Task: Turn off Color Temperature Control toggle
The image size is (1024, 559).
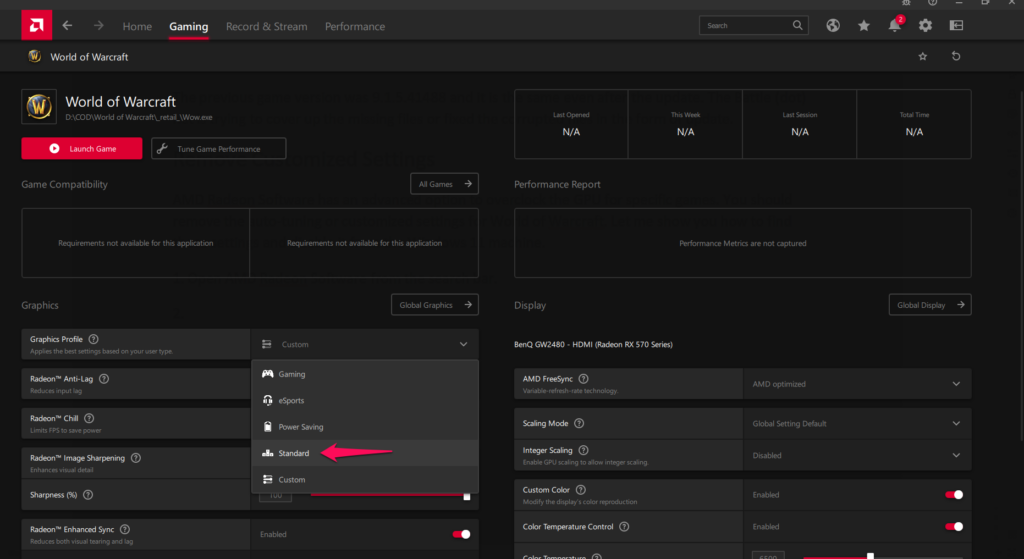Action: coord(953,526)
